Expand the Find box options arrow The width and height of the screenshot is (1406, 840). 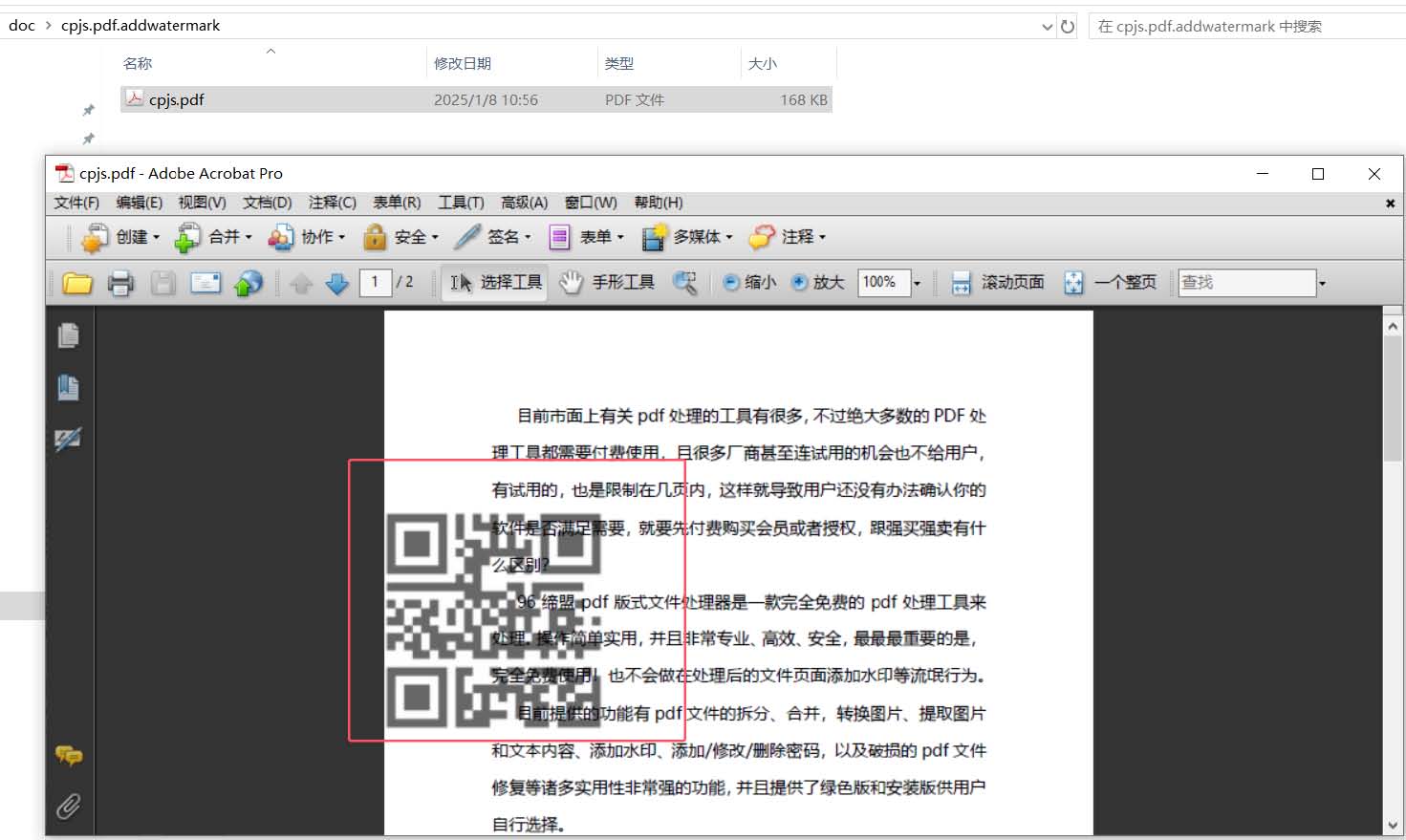pyautogui.click(x=1322, y=283)
